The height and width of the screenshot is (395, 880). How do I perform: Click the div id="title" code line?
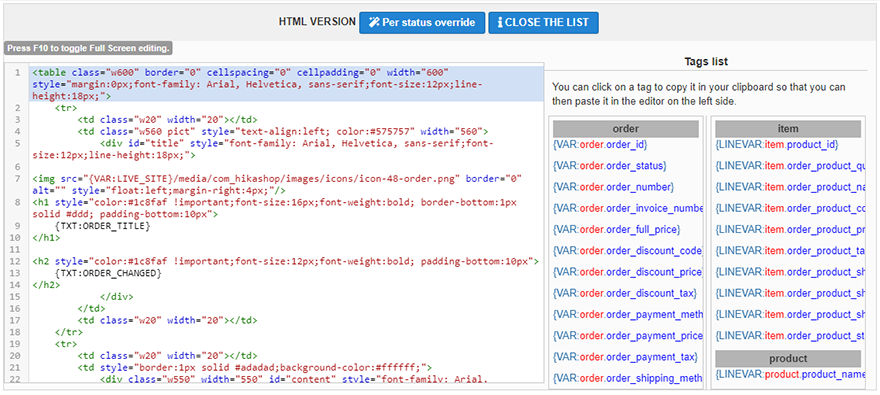coord(263,149)
